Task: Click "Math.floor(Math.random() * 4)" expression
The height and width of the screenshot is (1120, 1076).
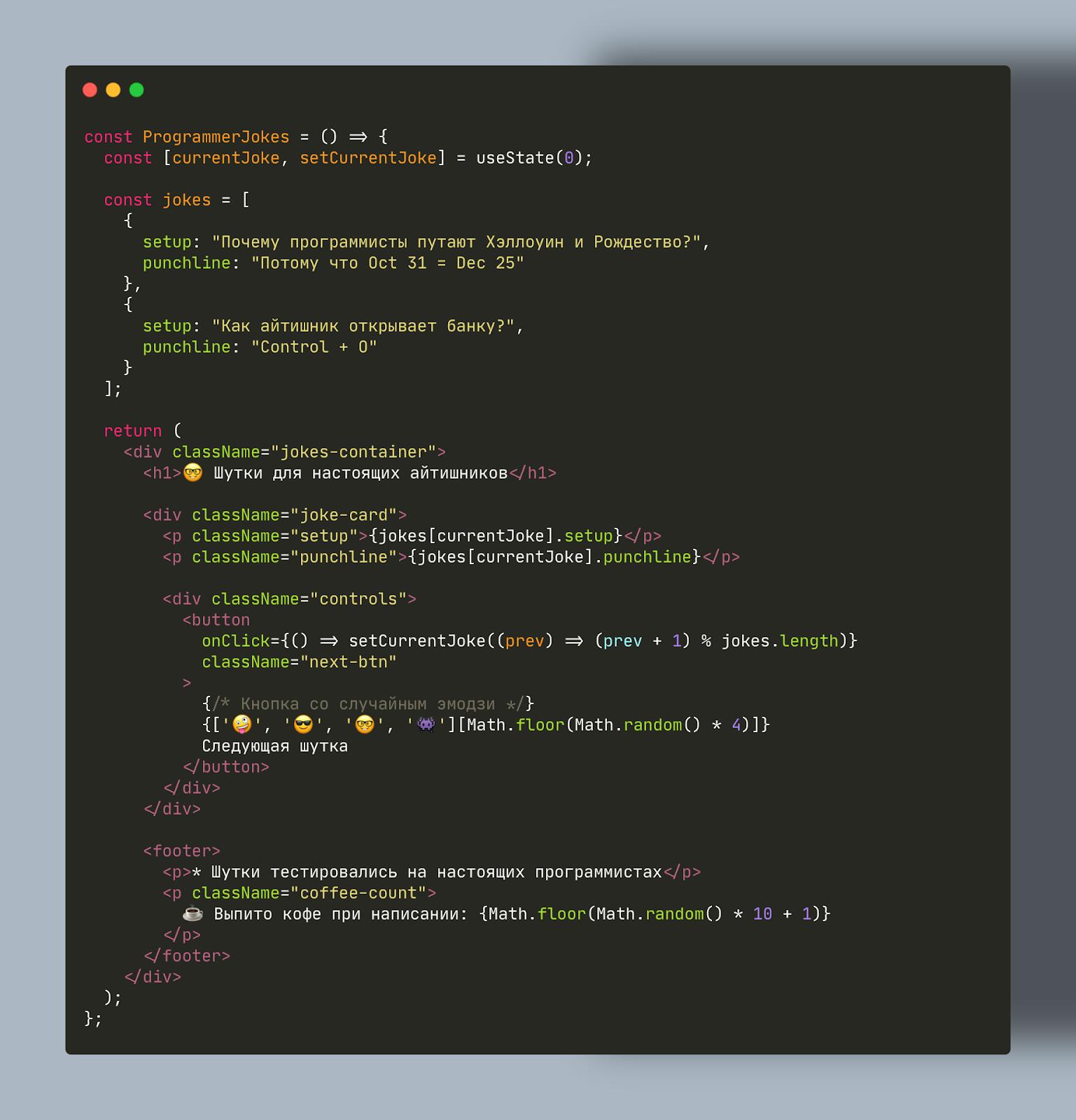Action: [608, 725]
